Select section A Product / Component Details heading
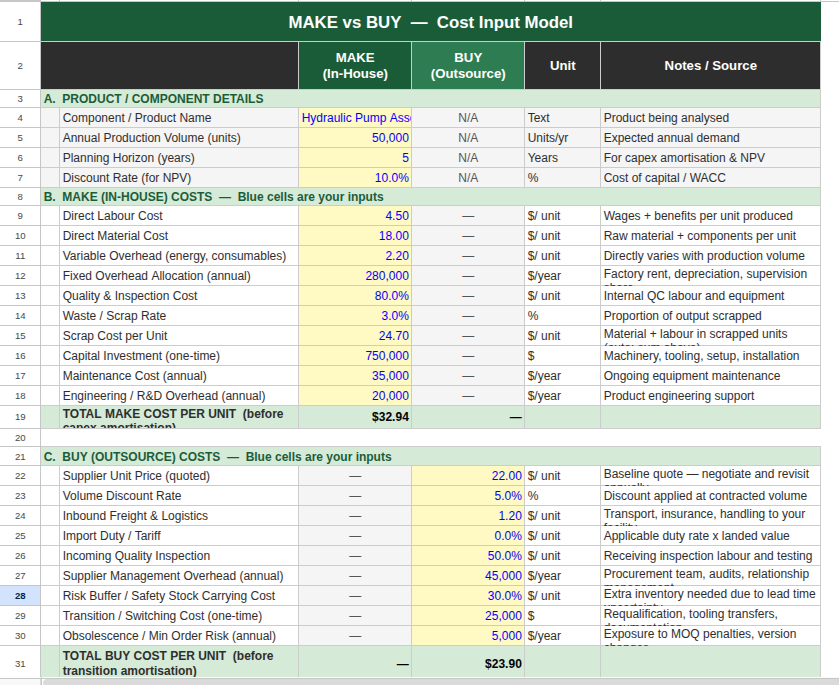Image resolution: width=839 pixels, height=685 pixels. 430,99
